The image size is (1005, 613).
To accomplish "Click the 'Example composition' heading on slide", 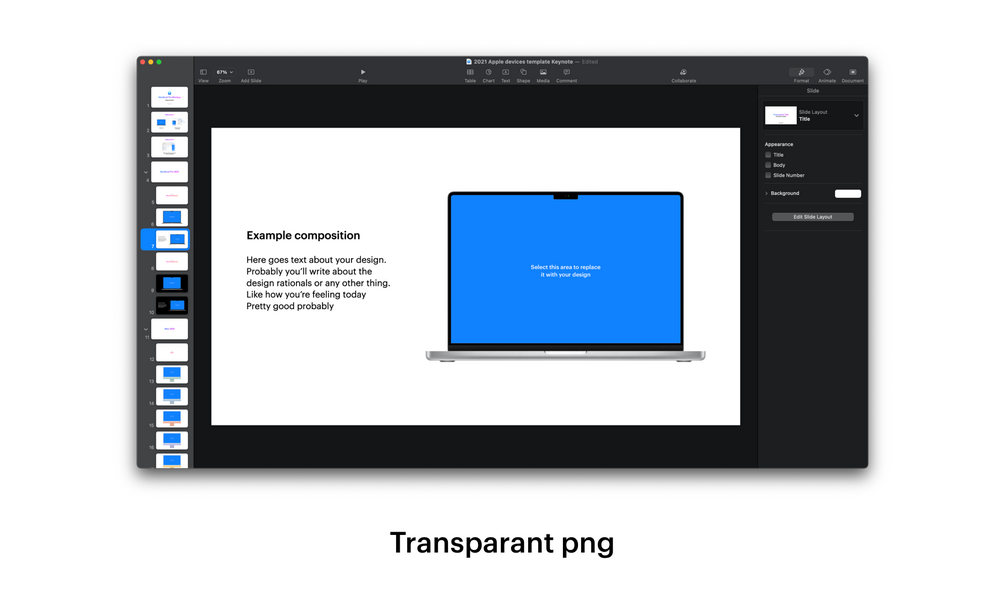I will click(303, 235).
